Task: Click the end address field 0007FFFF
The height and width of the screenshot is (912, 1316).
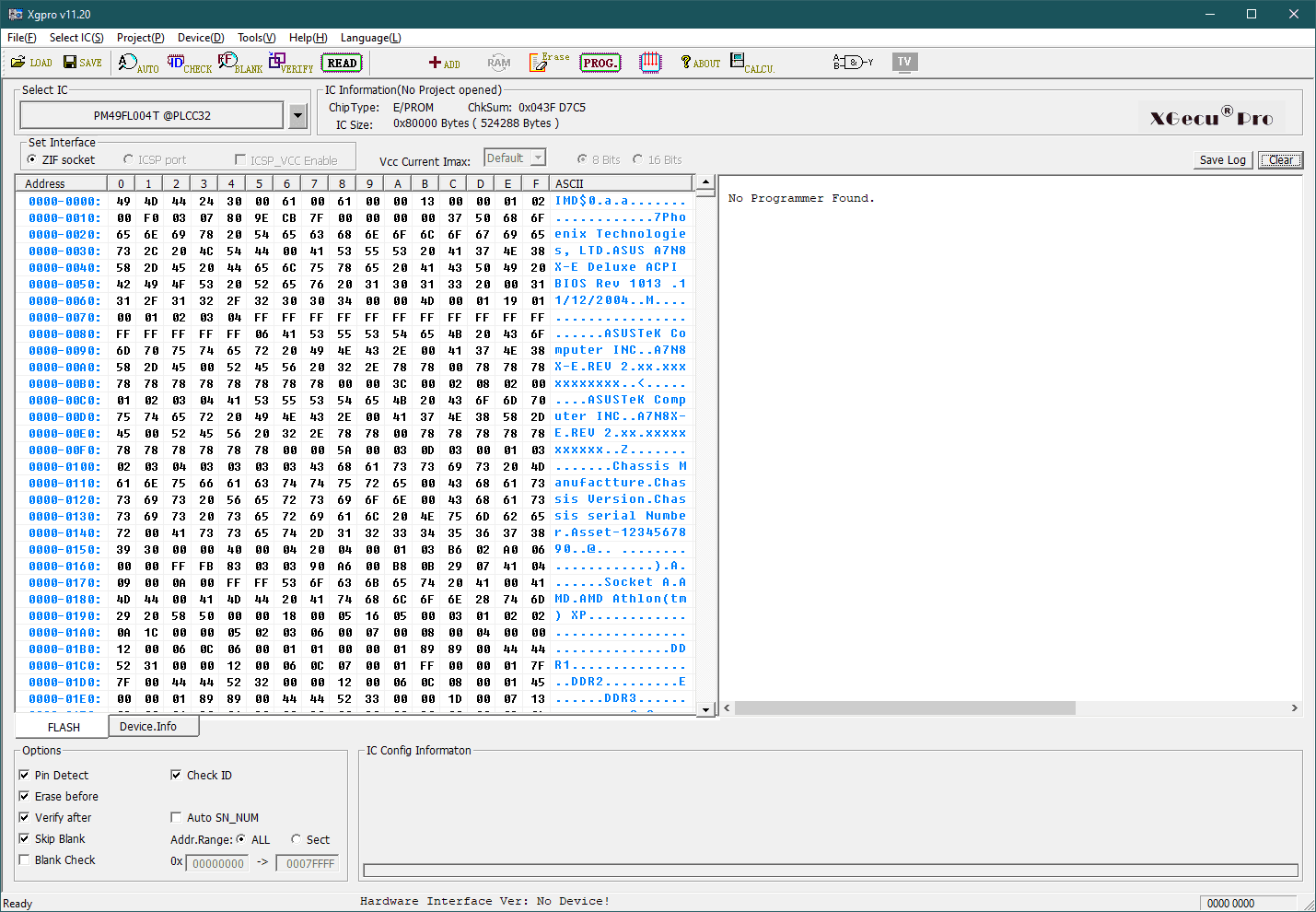Action: pos(309,863)
